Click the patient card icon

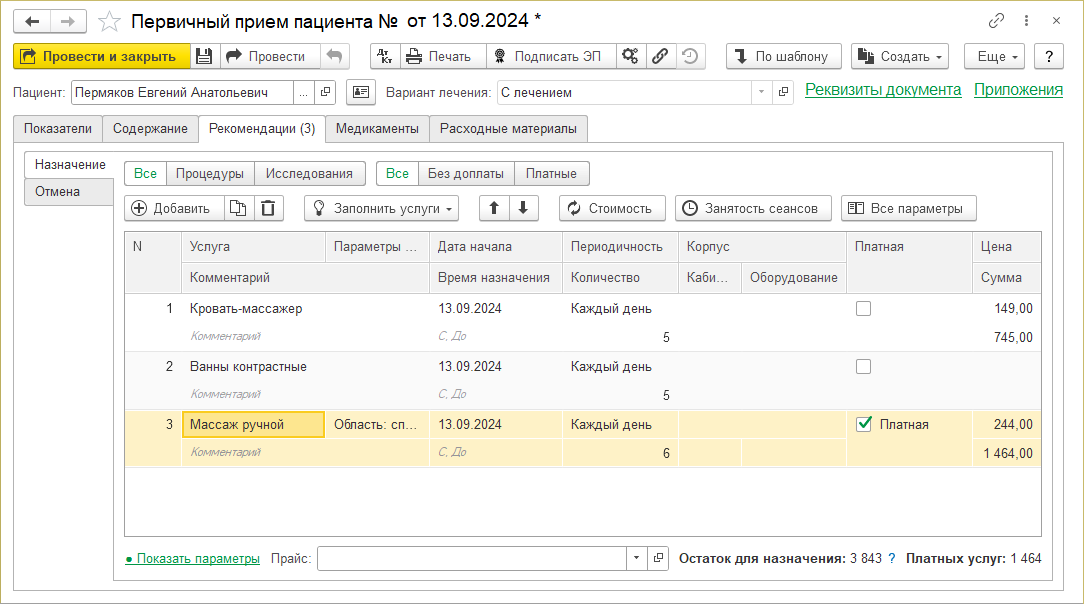pyautogui.click(x=360, y=92)
